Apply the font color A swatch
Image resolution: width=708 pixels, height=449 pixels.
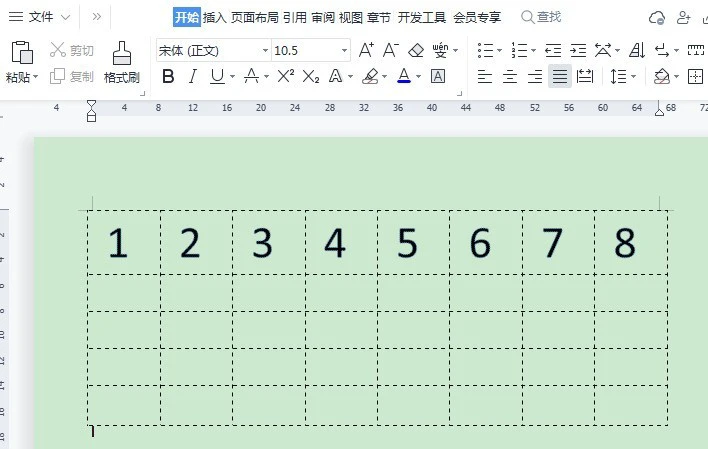point(404,76)
